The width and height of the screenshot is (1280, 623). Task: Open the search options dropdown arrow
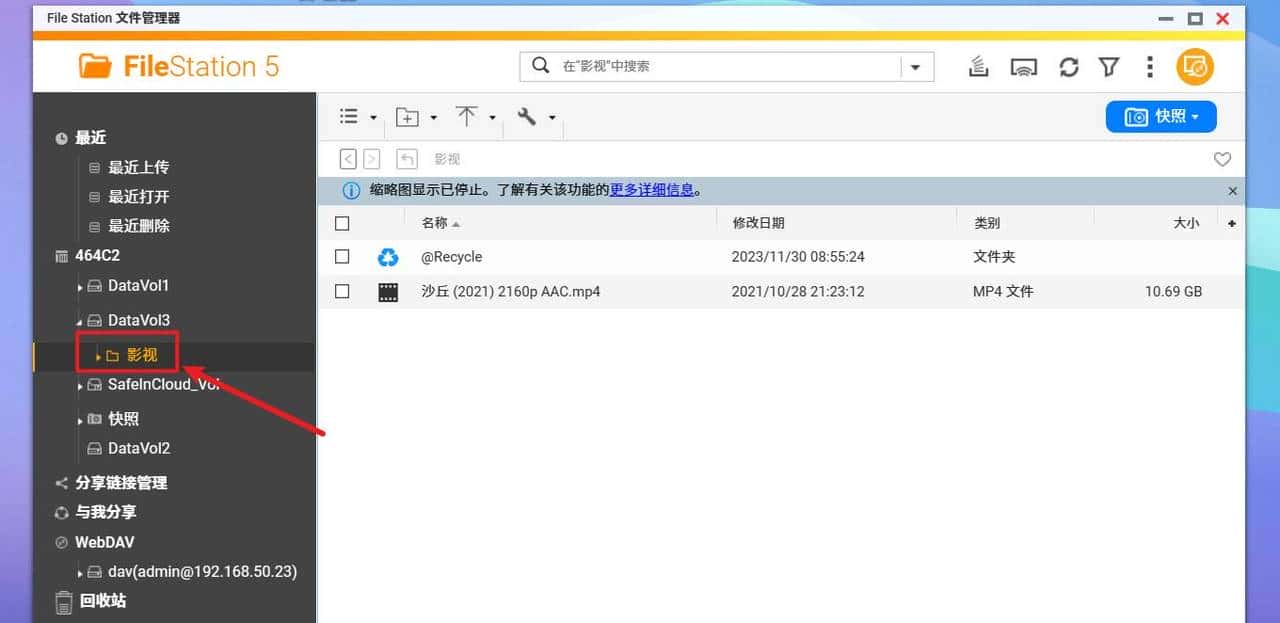(x=916, y=67)
